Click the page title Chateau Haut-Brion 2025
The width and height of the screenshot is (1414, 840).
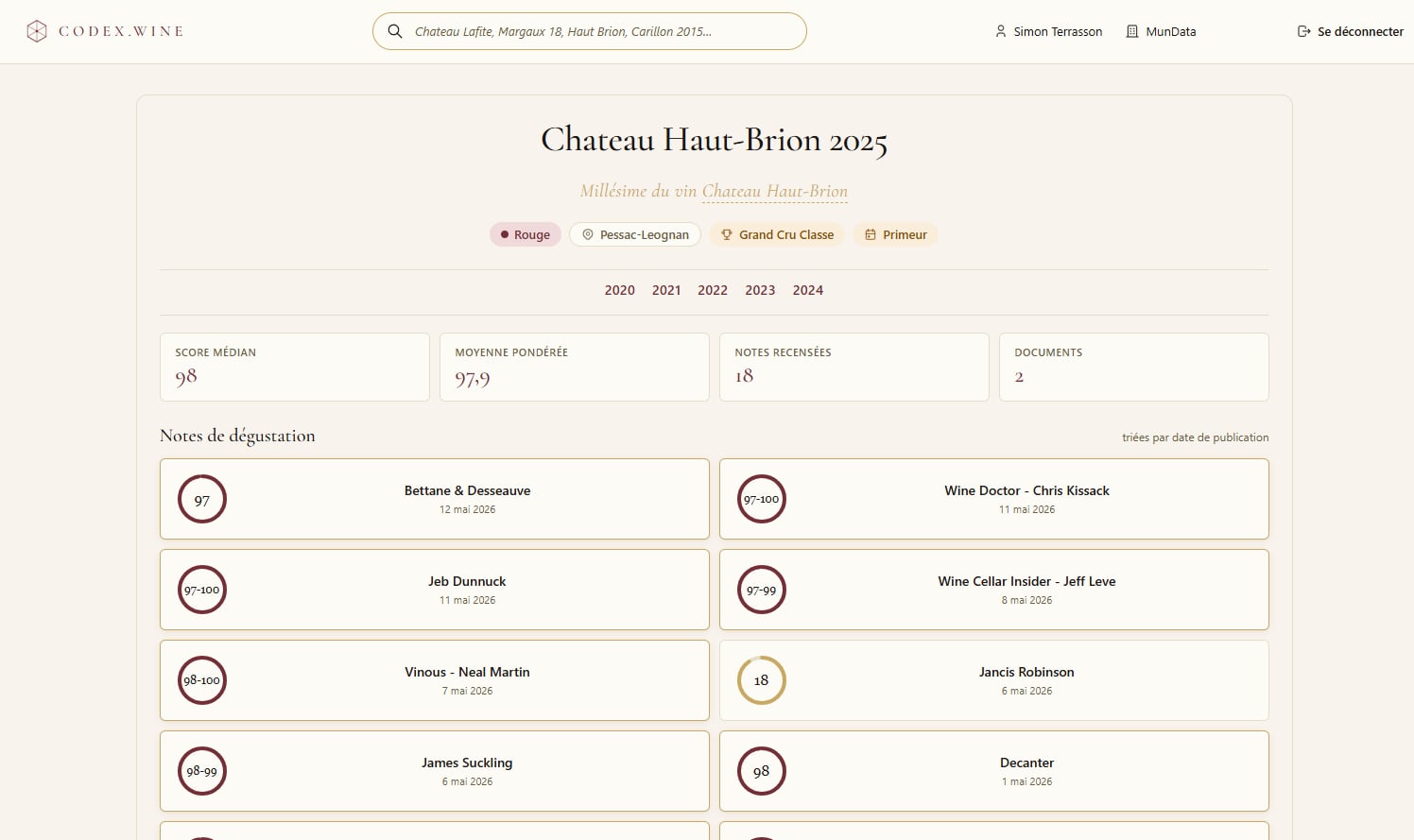click(715, 141)
